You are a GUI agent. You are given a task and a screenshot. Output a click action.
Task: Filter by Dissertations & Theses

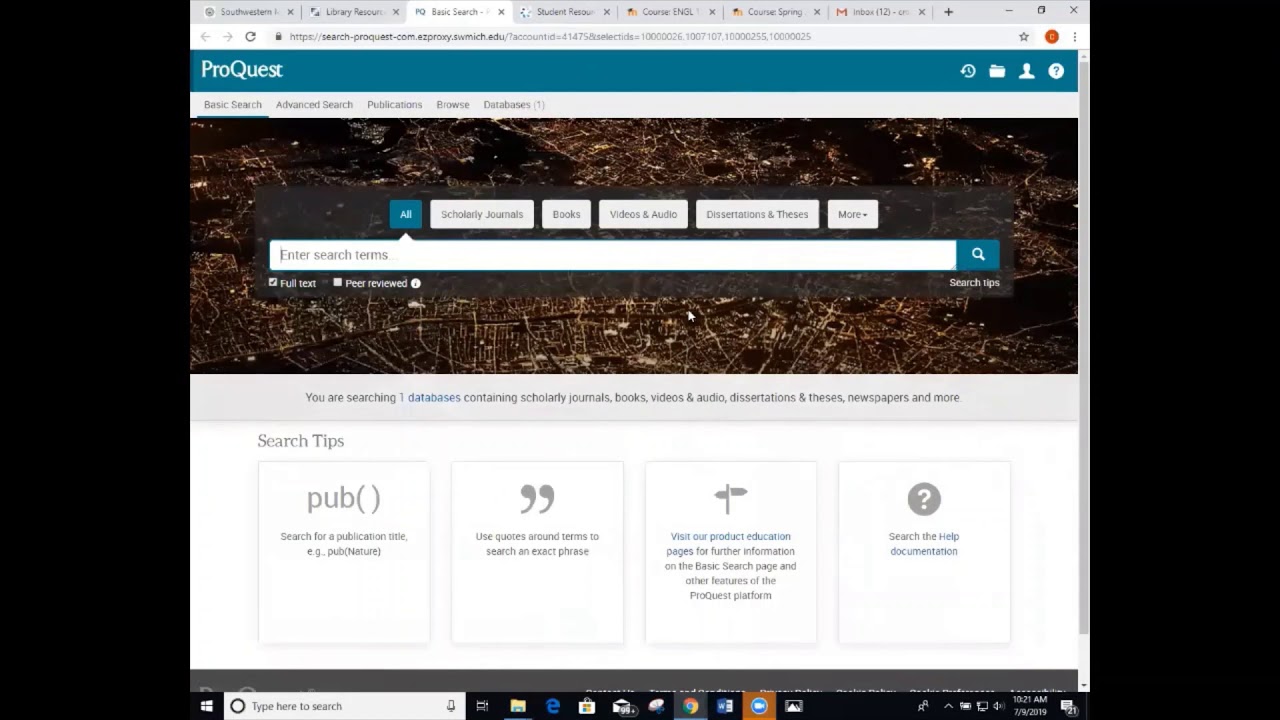point(757,214)
